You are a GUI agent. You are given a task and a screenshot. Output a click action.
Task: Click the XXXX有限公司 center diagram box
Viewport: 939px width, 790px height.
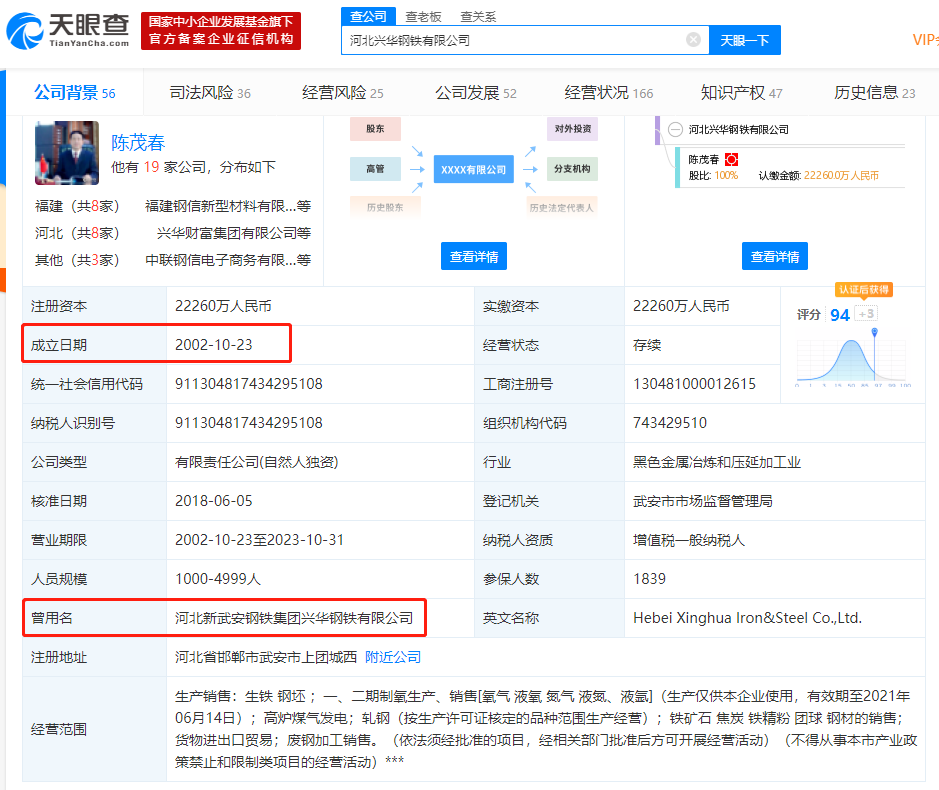tap(474, 169)
